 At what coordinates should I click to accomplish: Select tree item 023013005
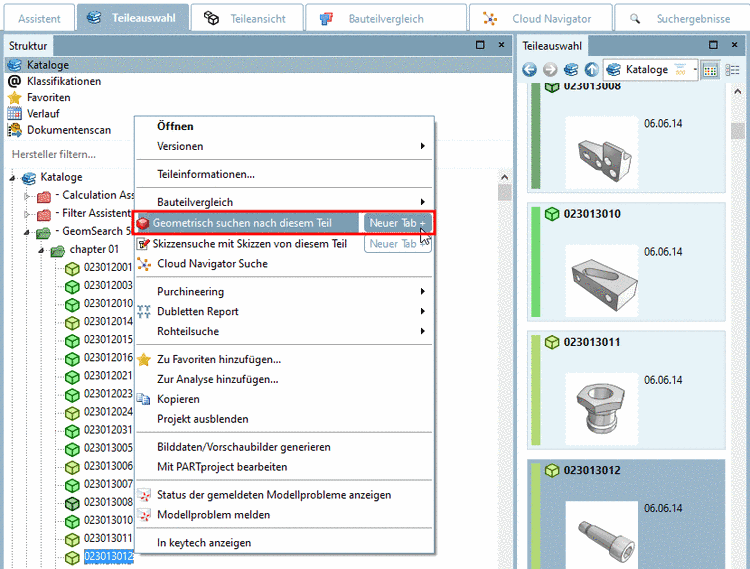click(108, 448)
